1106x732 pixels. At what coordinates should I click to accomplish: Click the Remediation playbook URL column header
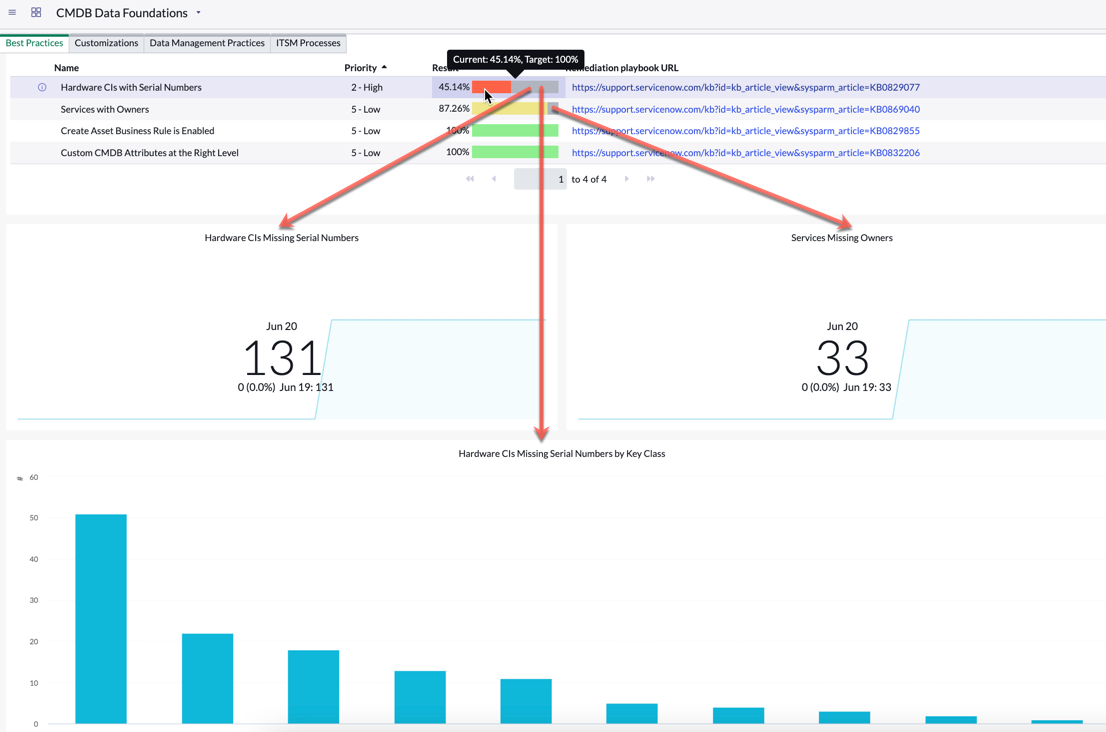click(x=622, y=68)
